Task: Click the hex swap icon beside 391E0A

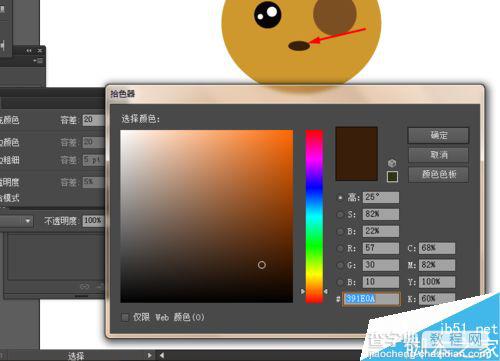Action: click(338, 299)
